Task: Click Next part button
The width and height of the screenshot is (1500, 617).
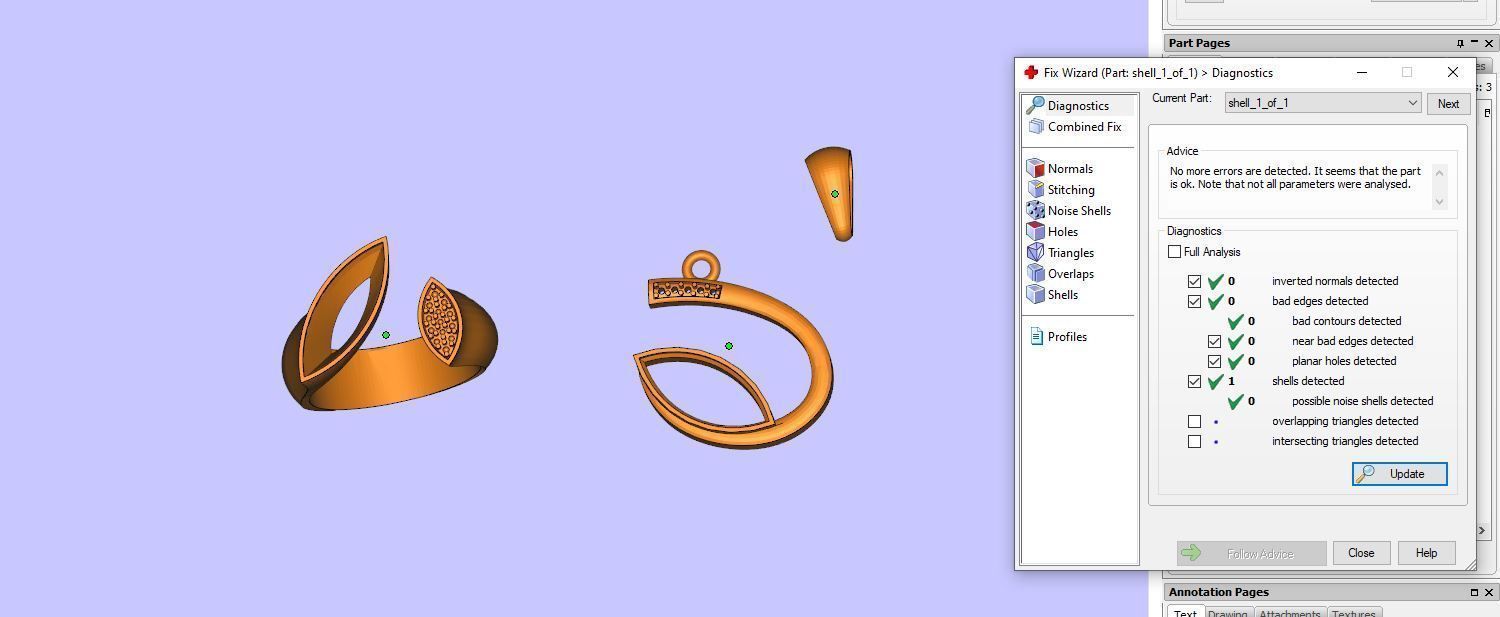Action: [1448, 104]
